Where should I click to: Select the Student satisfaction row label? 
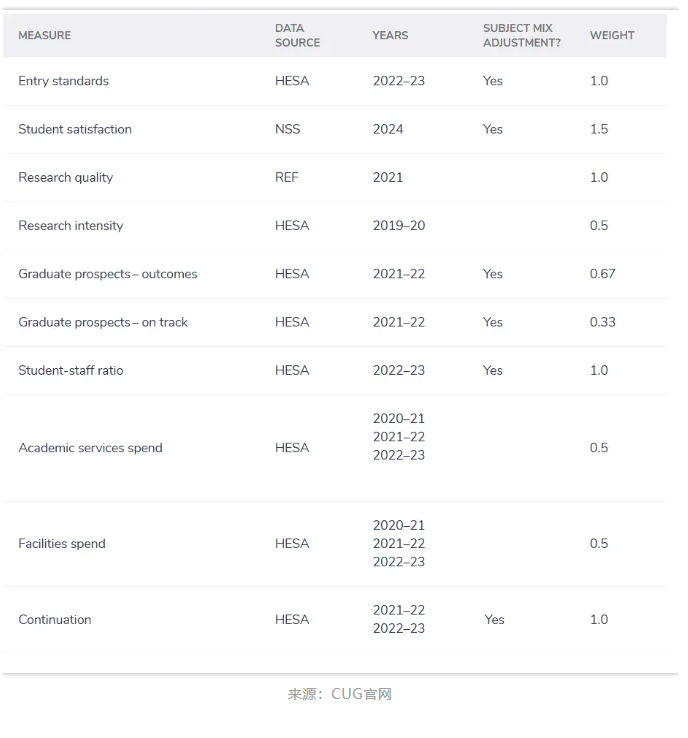(75, 129)
